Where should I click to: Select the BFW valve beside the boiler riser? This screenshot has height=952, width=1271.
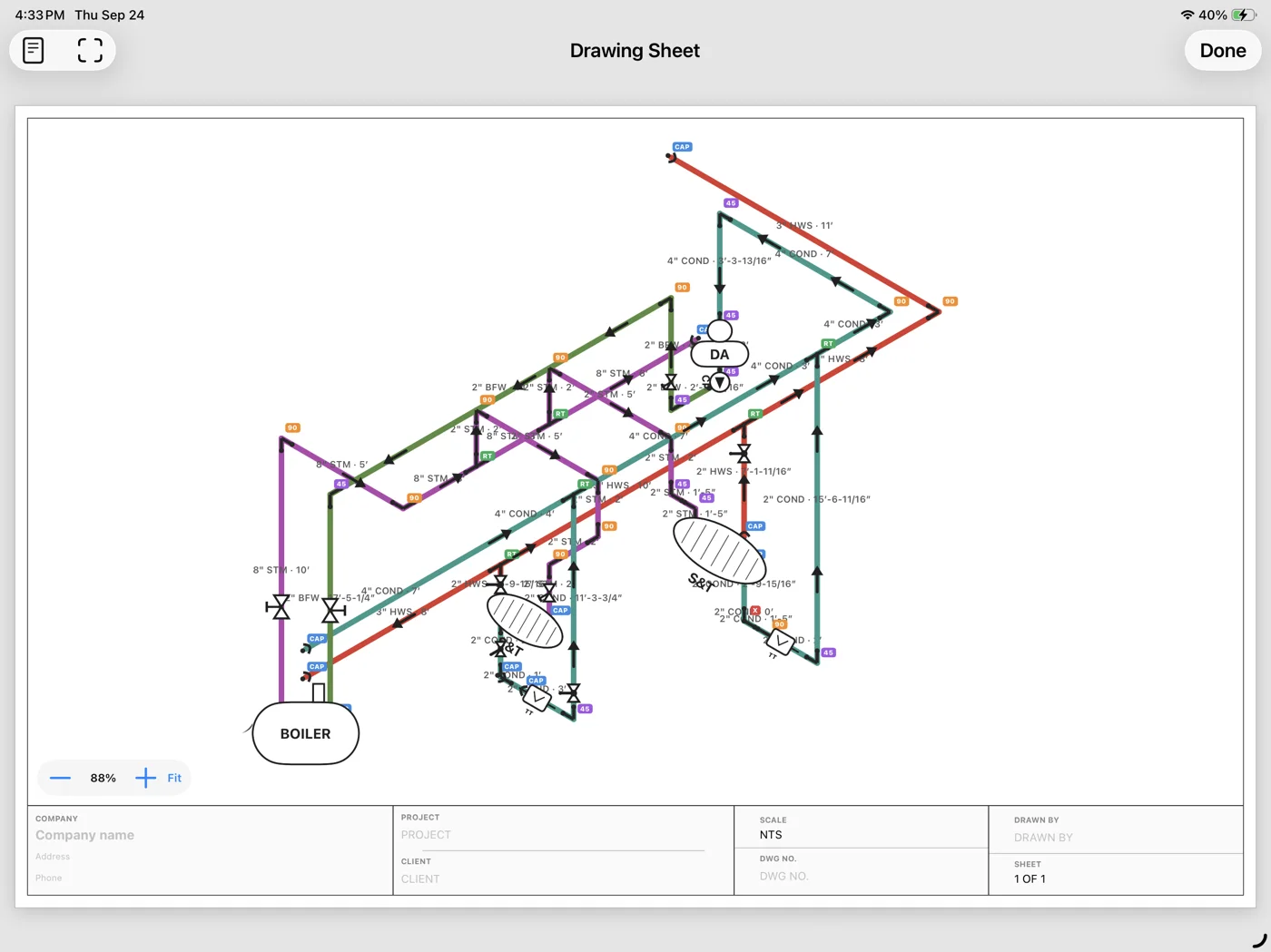(x=333, y=611)
